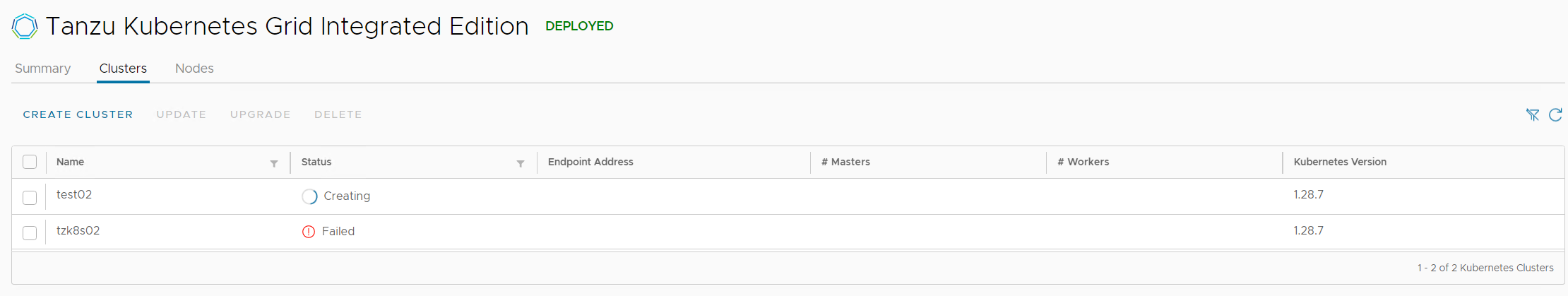Open the Status column filter
The image size is (1568, 296).
pyautogui.click(x=521, y=163)
